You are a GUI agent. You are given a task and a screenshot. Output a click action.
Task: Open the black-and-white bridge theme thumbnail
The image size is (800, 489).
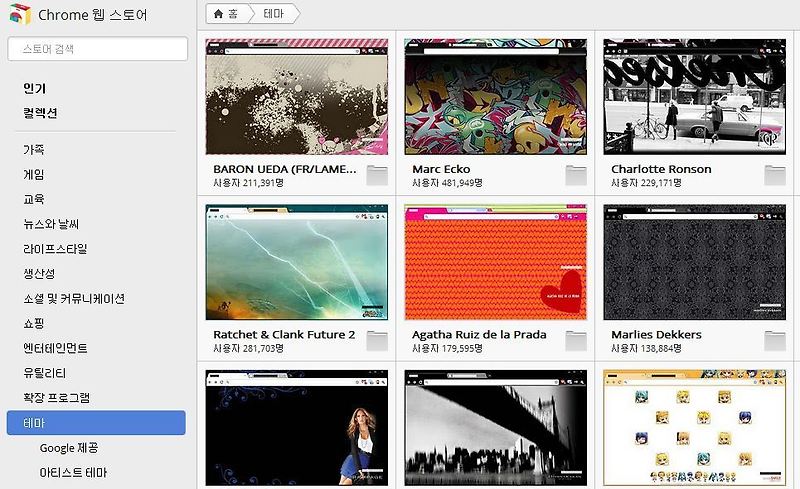(495, 428)
